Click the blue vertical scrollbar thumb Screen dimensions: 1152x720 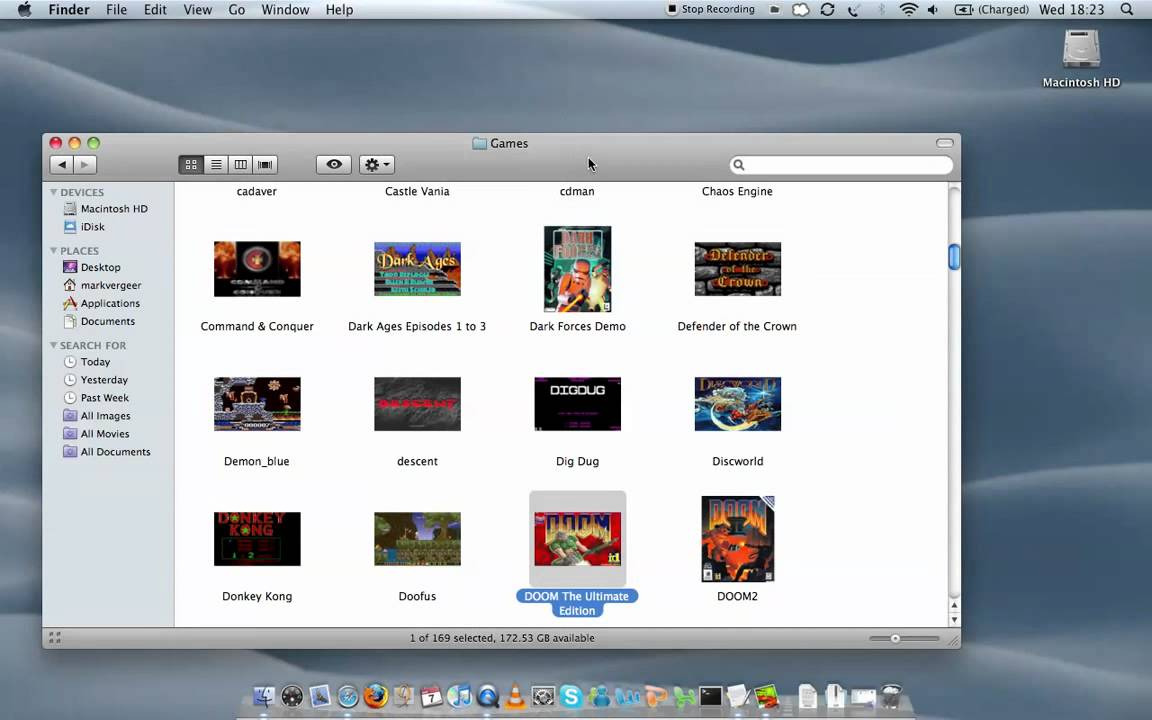pyautogui.click(x=954, y=257)
